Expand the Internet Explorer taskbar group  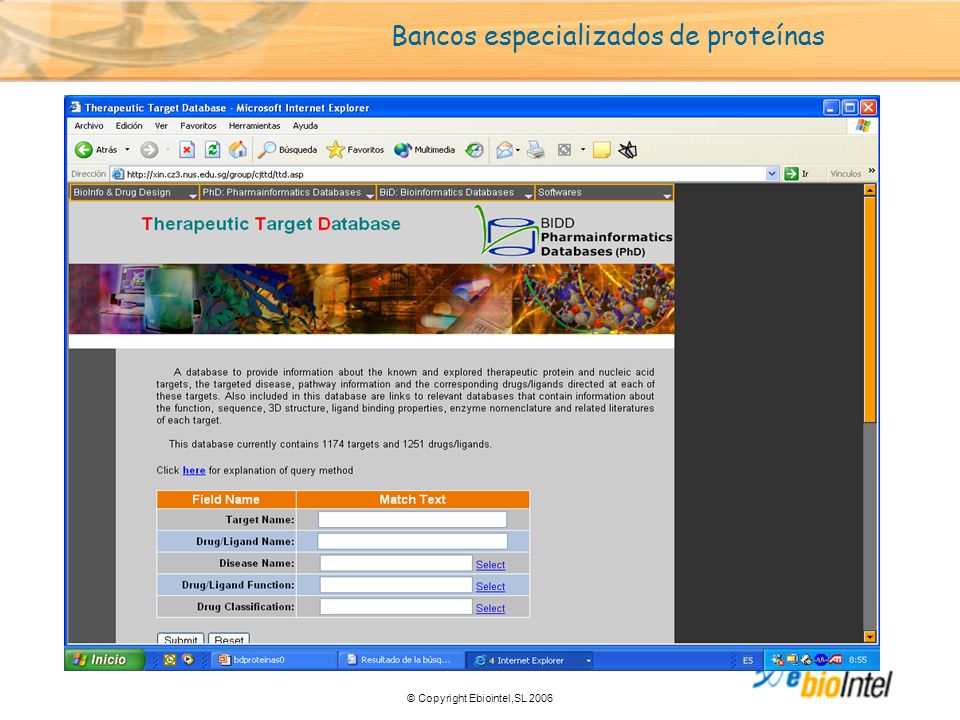tap(588, 661)
